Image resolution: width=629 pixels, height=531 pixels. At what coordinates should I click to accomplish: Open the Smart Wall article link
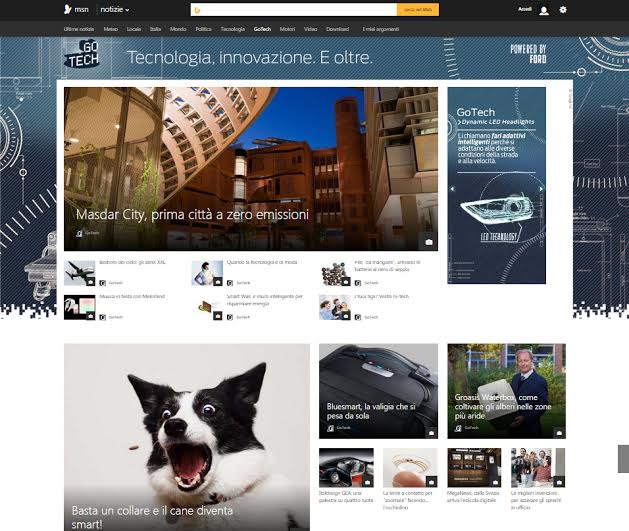click(x=265, y=300)
